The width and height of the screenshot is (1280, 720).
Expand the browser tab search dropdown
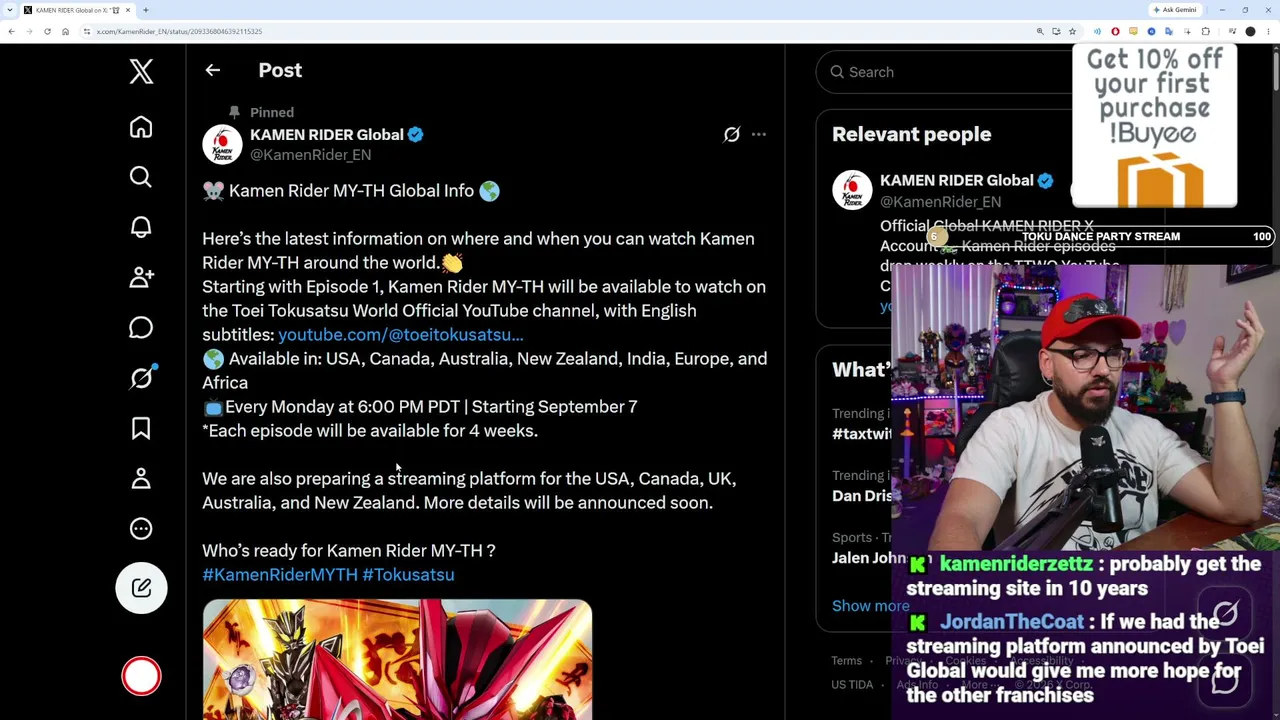coord(10,10)
